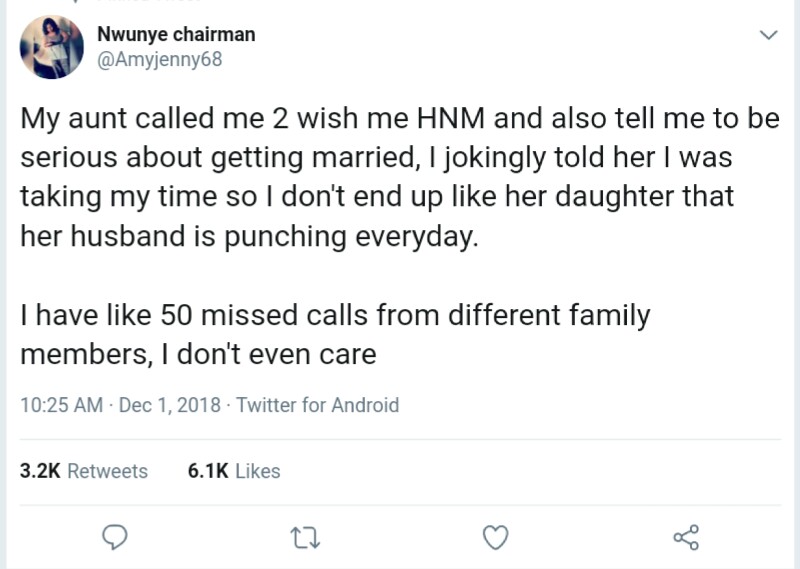The height and width of the screenshot is (569, 800).
Task: Click the 10:25 AM timestamp
Action: [61, 405]
